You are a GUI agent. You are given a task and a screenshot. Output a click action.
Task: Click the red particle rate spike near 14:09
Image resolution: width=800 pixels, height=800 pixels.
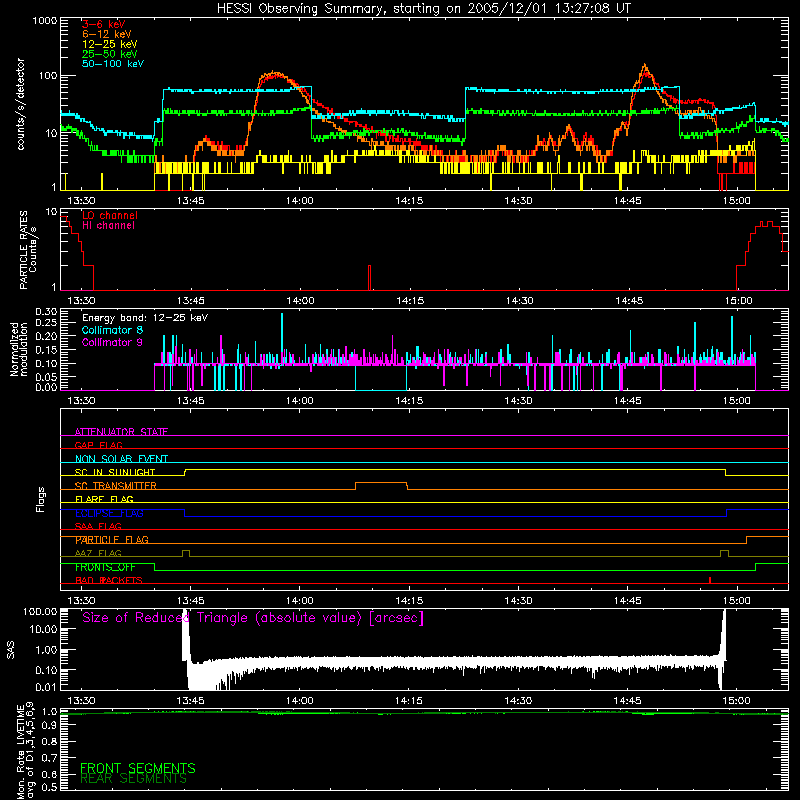click(369, 278)
